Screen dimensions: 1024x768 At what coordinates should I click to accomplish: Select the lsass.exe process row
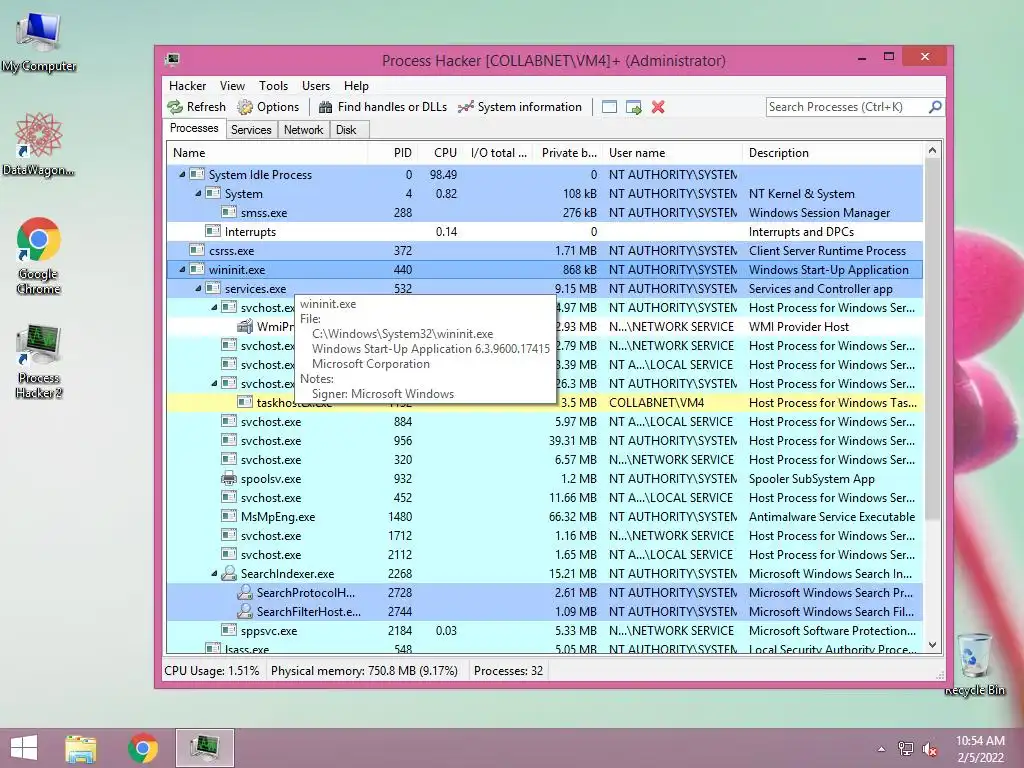[545, 648]
